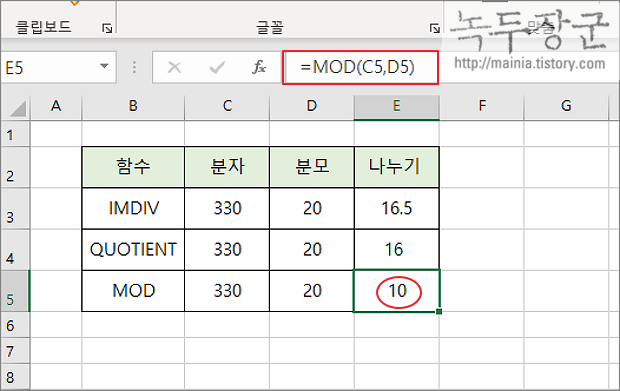
Task: Select row 3 header
Action: tap(15, 209)
